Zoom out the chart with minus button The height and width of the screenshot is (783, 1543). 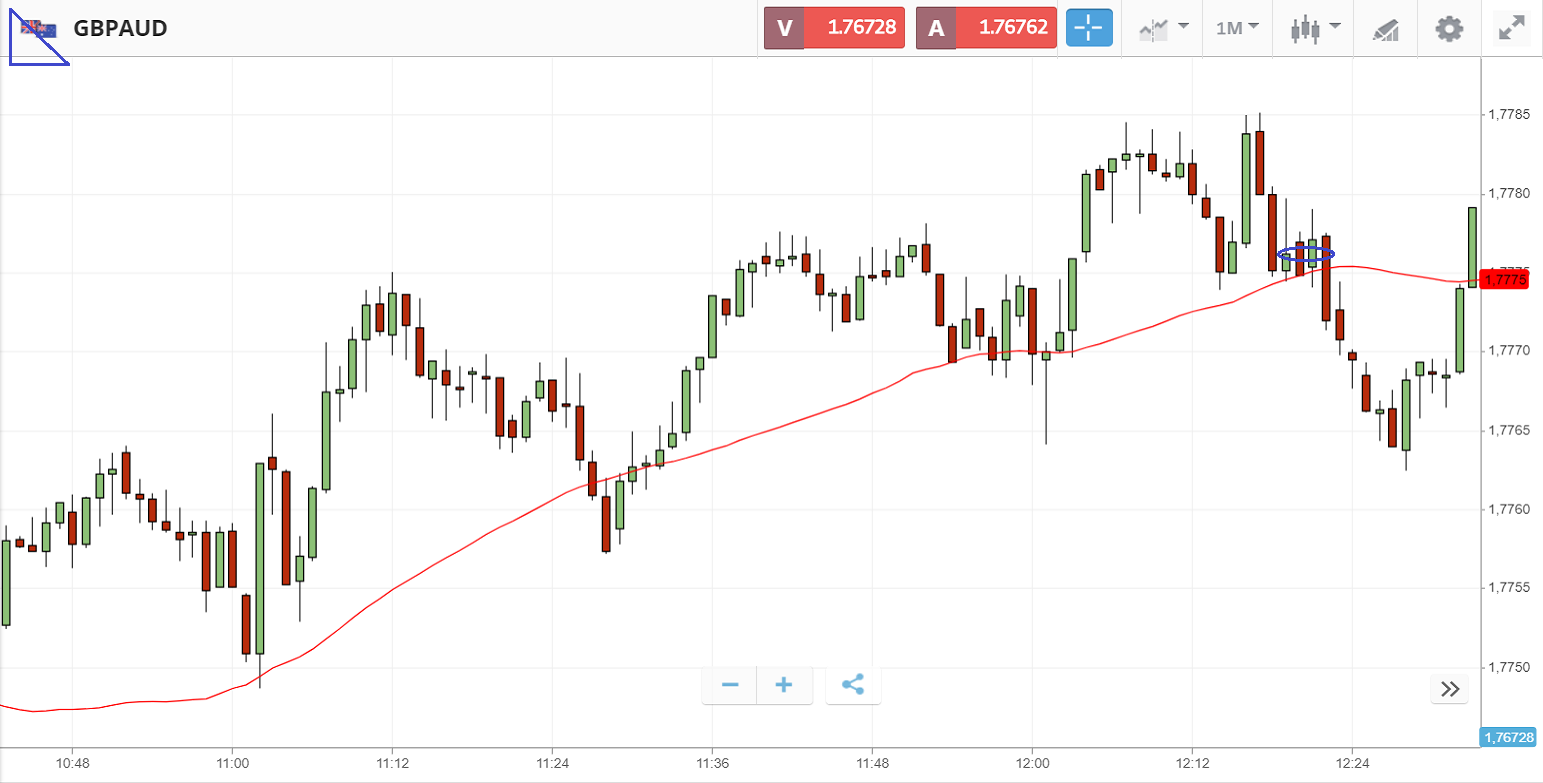coord(730,686)
